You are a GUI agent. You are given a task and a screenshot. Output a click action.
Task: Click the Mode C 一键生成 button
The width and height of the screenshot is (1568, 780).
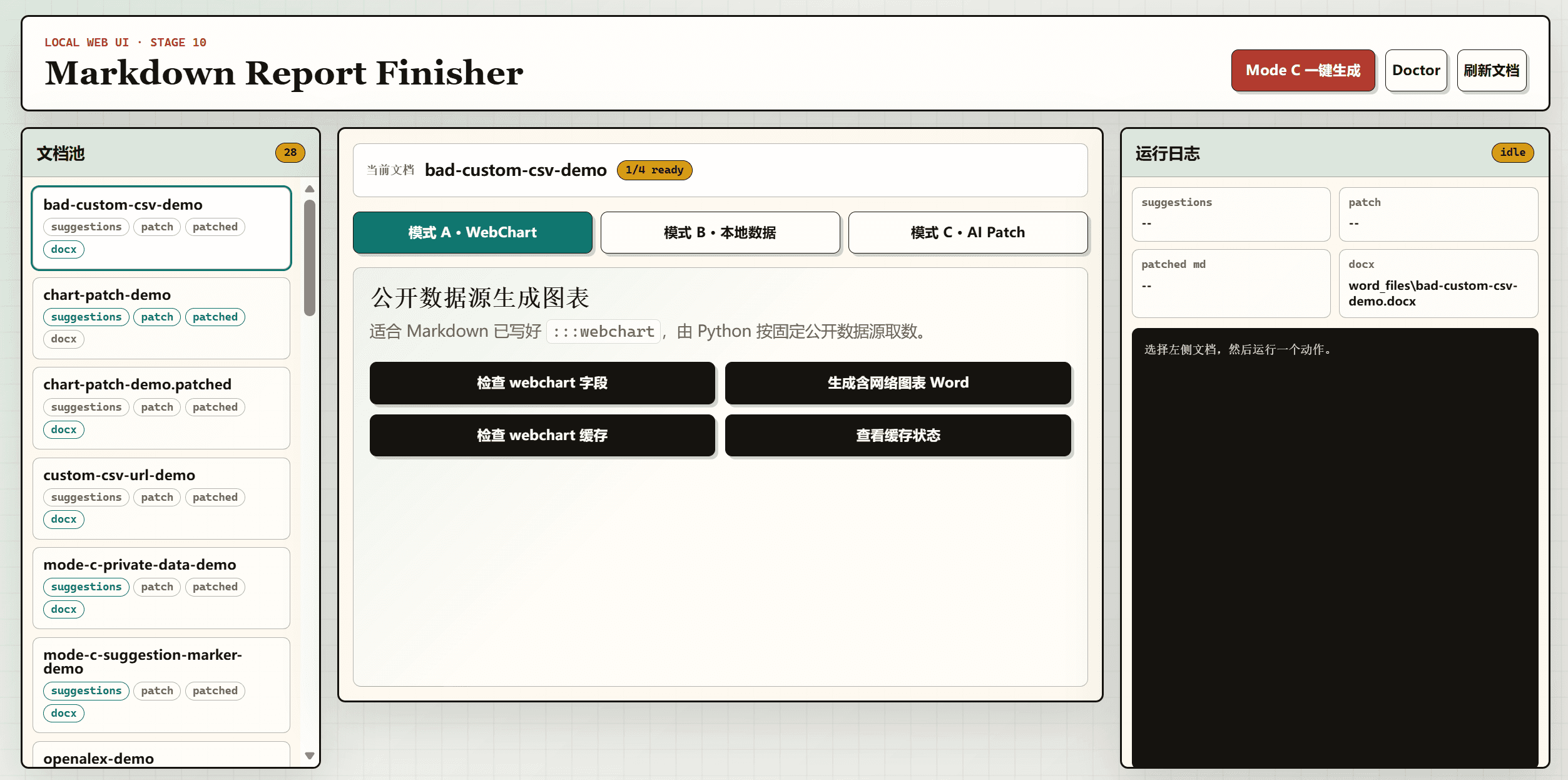(1303, 71)
